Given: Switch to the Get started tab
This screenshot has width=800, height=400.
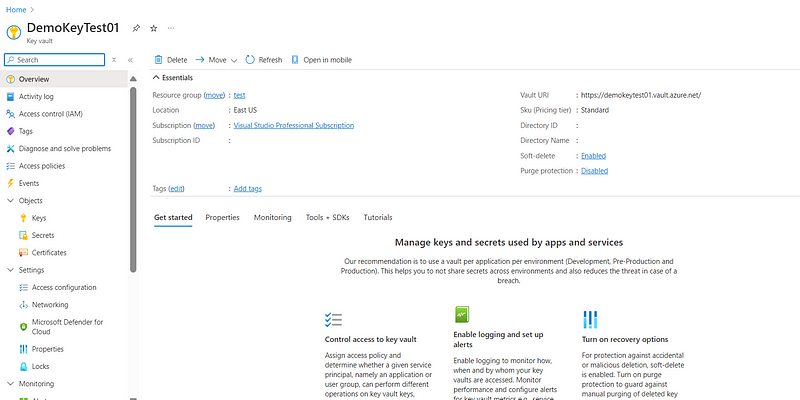Looking at the screenshot, I should (x=173, y=217).
